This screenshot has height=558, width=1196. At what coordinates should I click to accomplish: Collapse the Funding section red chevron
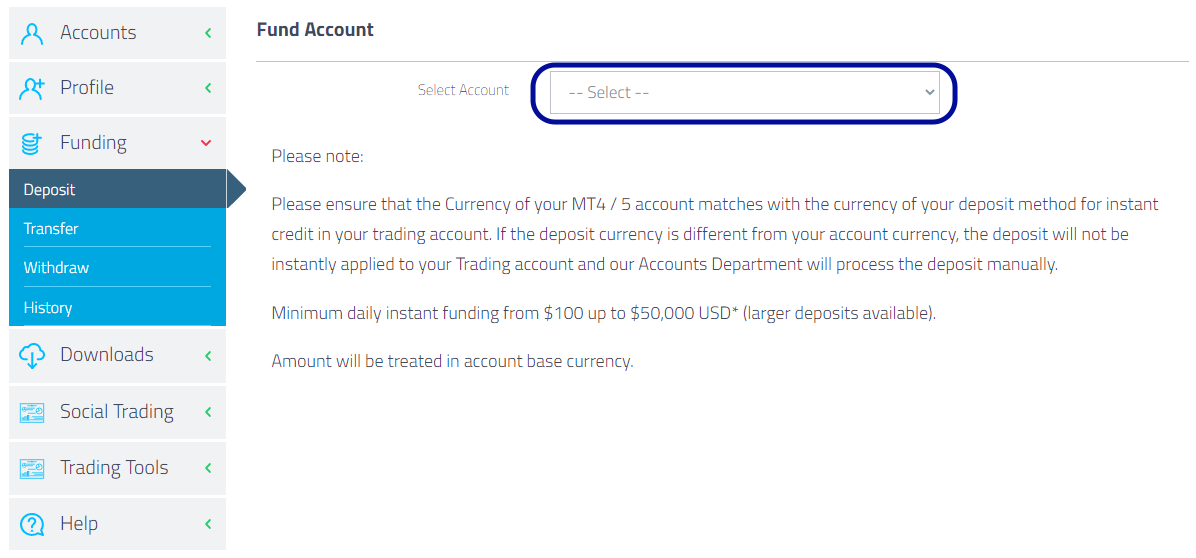(205, 143)
